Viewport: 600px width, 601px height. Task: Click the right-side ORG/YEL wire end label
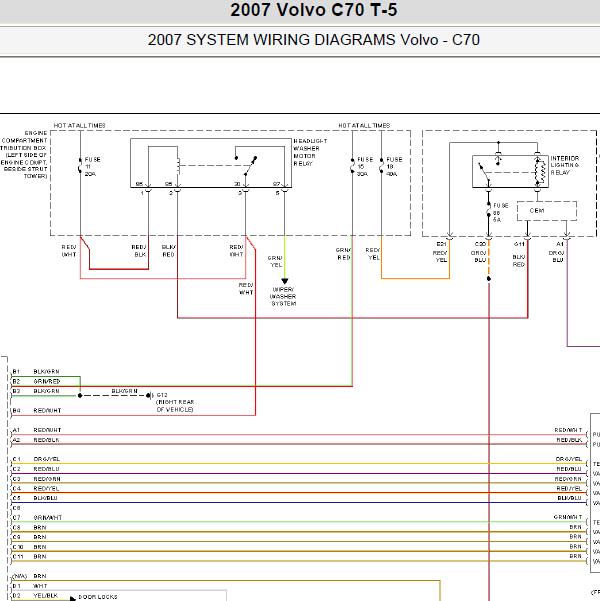(569, 459)
